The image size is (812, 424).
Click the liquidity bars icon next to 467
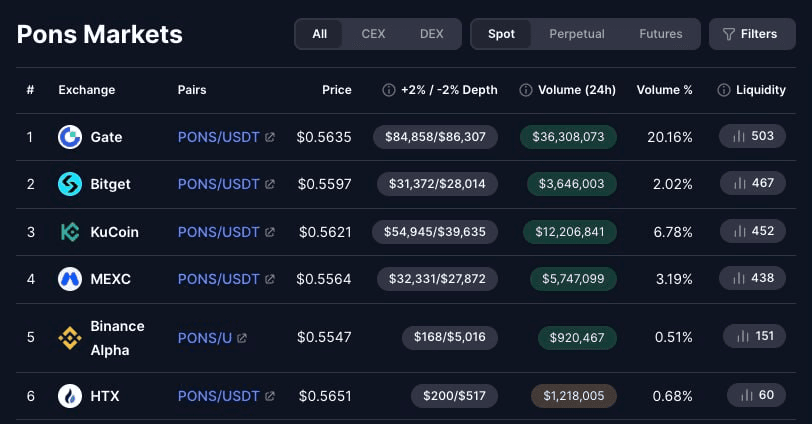(x=740, y=183)
